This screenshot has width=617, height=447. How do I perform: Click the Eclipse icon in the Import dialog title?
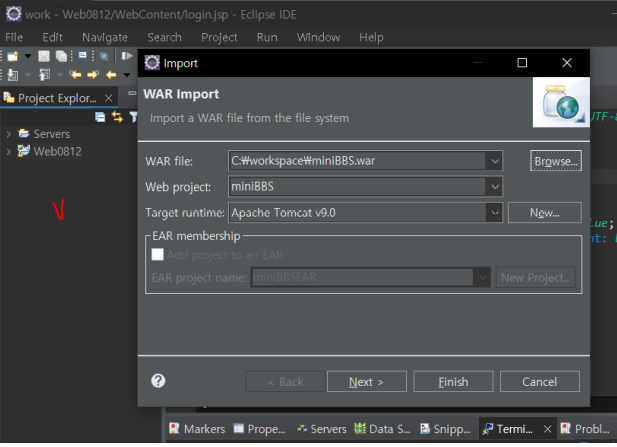pos(152,63)
